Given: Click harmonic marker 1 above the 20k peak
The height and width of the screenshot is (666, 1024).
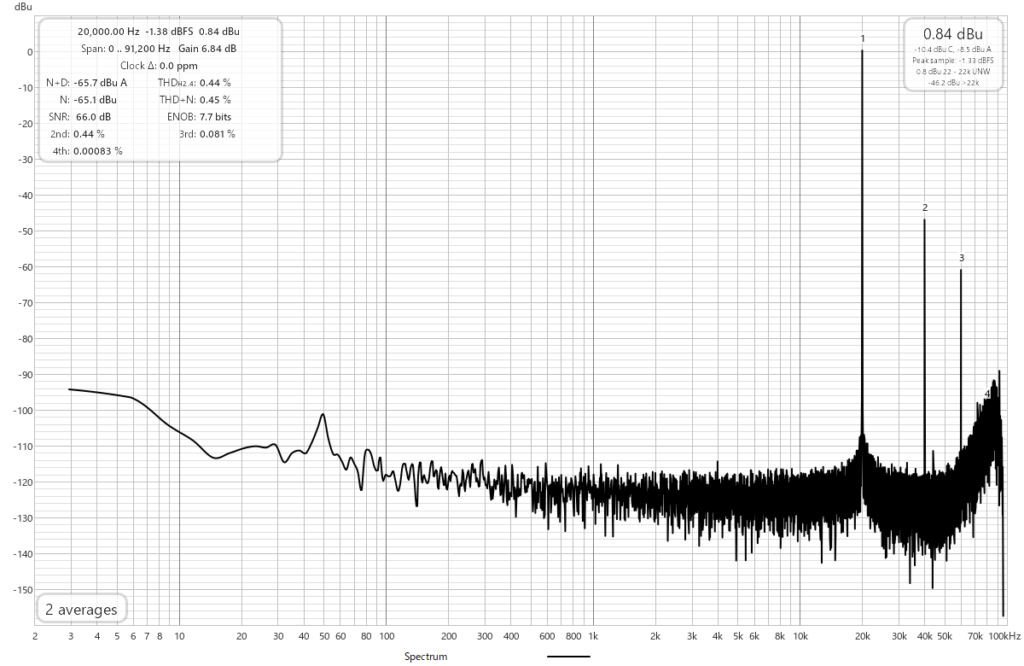Looking at the screenshot, I should click(x=862, y=39).
